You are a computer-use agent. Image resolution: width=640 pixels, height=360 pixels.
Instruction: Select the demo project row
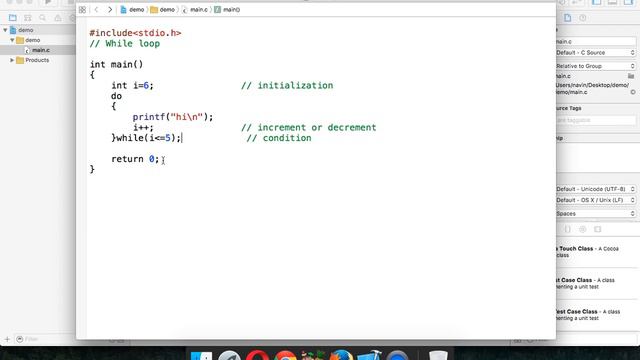click(38, 30)
